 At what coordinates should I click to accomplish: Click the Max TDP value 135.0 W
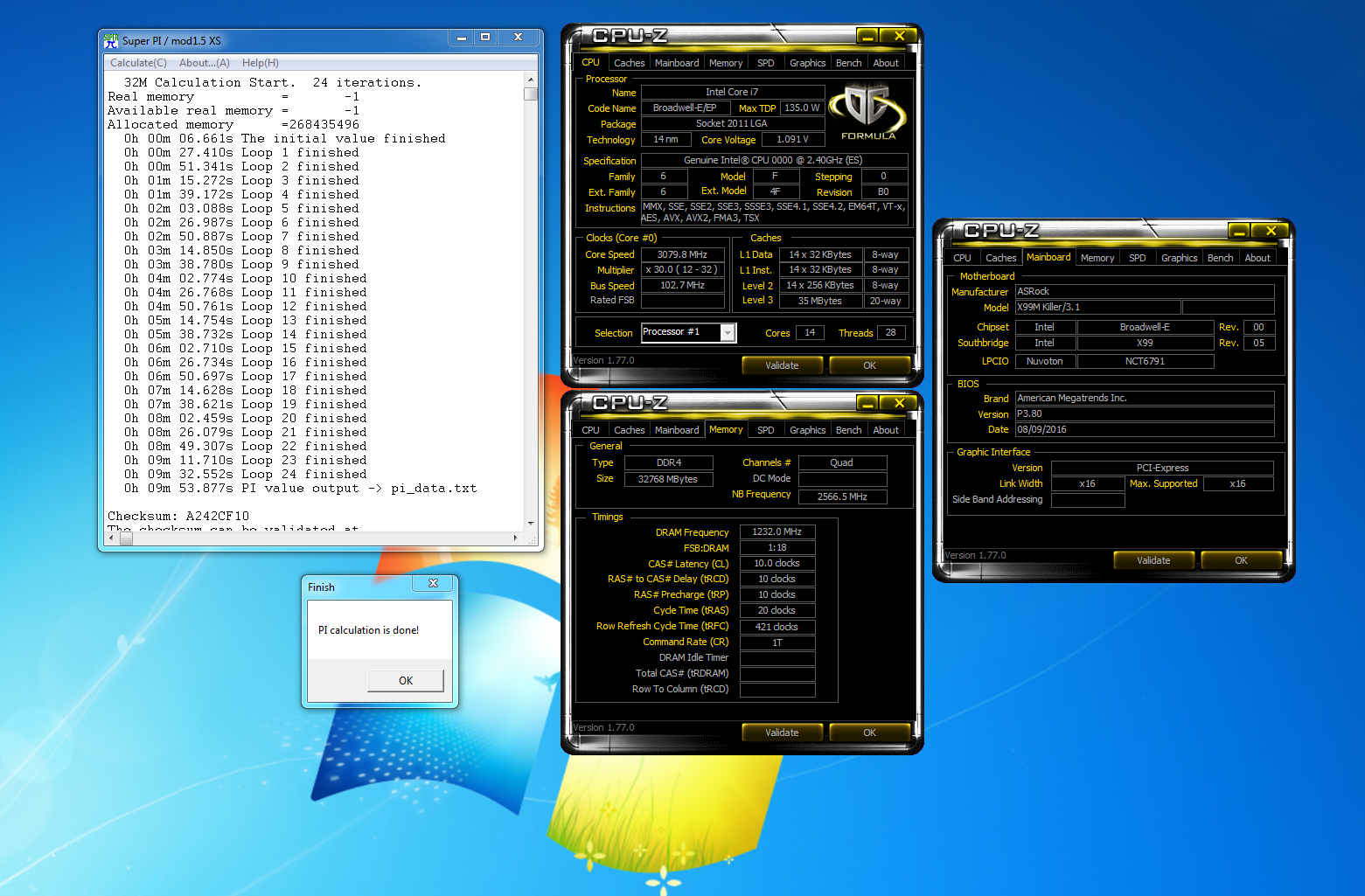[802, 108]
